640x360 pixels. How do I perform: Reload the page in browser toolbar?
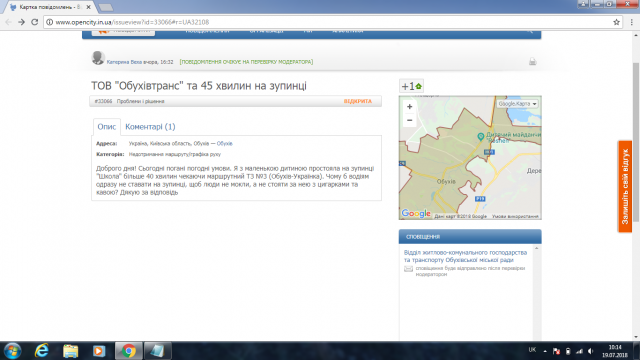coord(35,22)
